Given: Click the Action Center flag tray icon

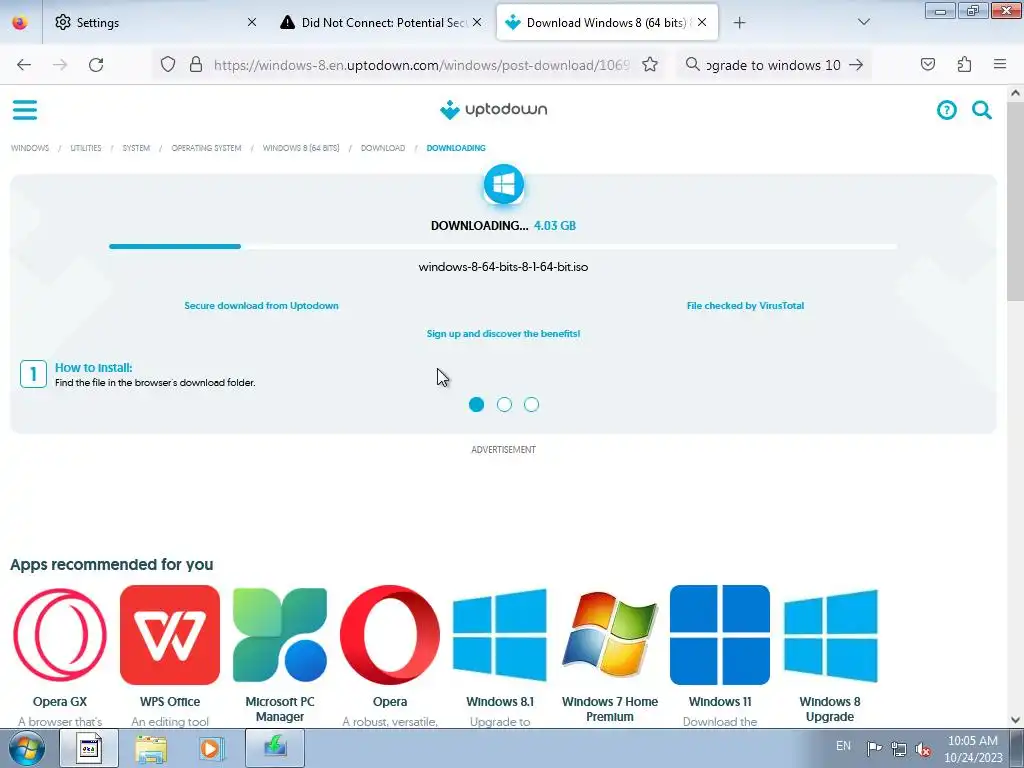Looking at the screenshot, I should (874, 749).
